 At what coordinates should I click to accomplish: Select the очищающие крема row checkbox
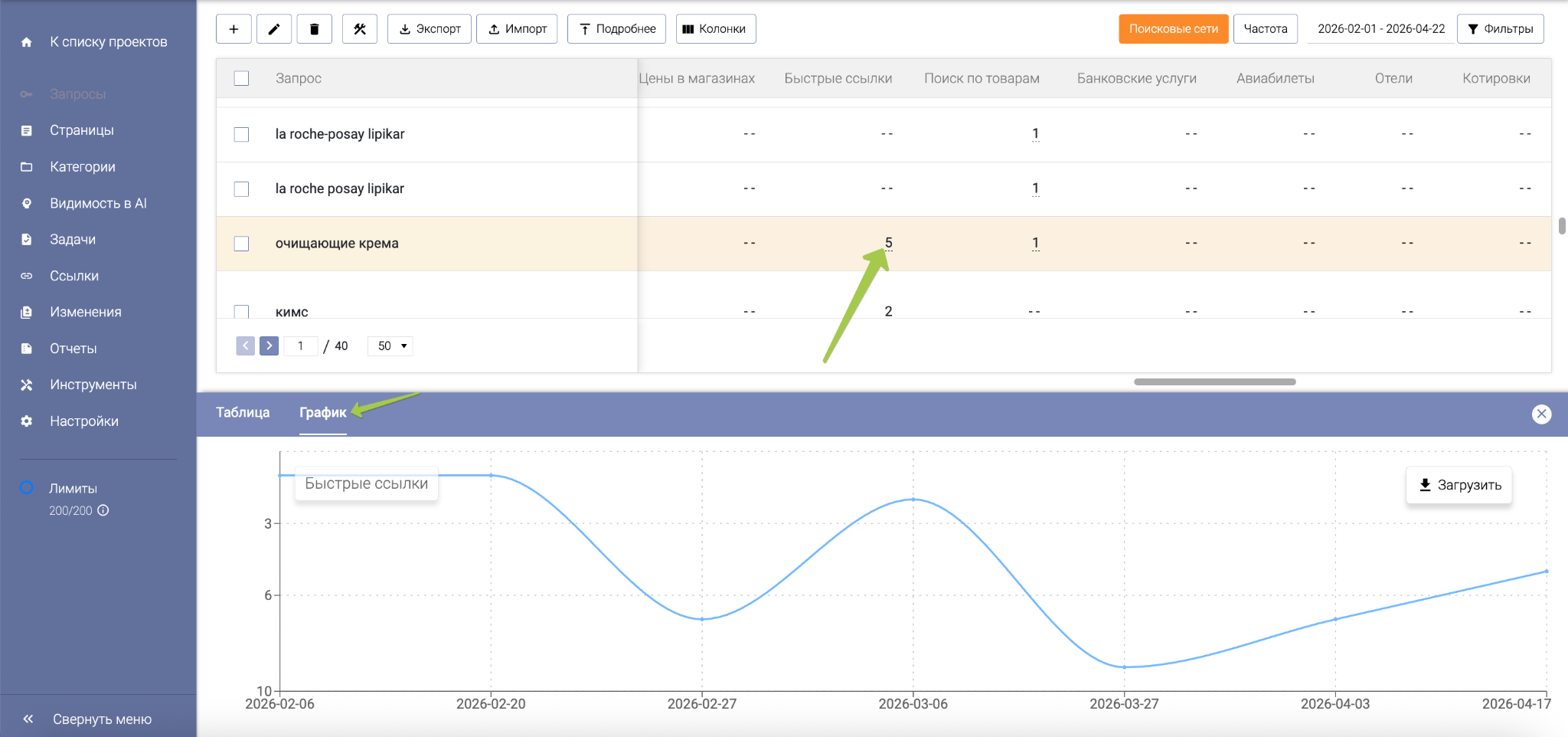241,244
